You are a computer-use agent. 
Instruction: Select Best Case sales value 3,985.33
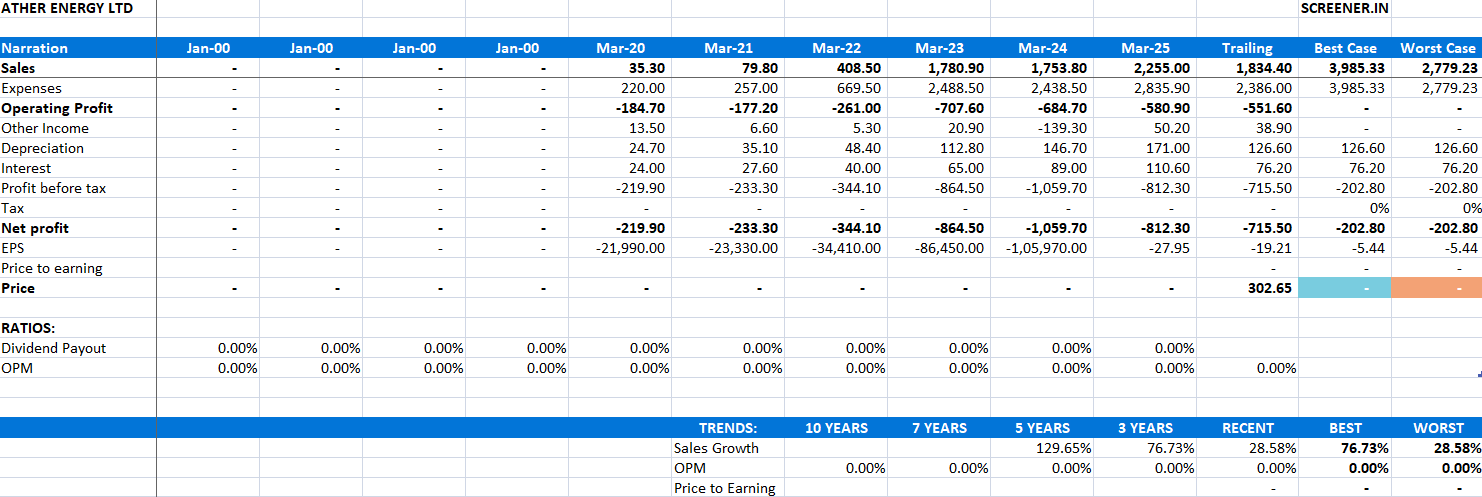tap(1357, 68)
